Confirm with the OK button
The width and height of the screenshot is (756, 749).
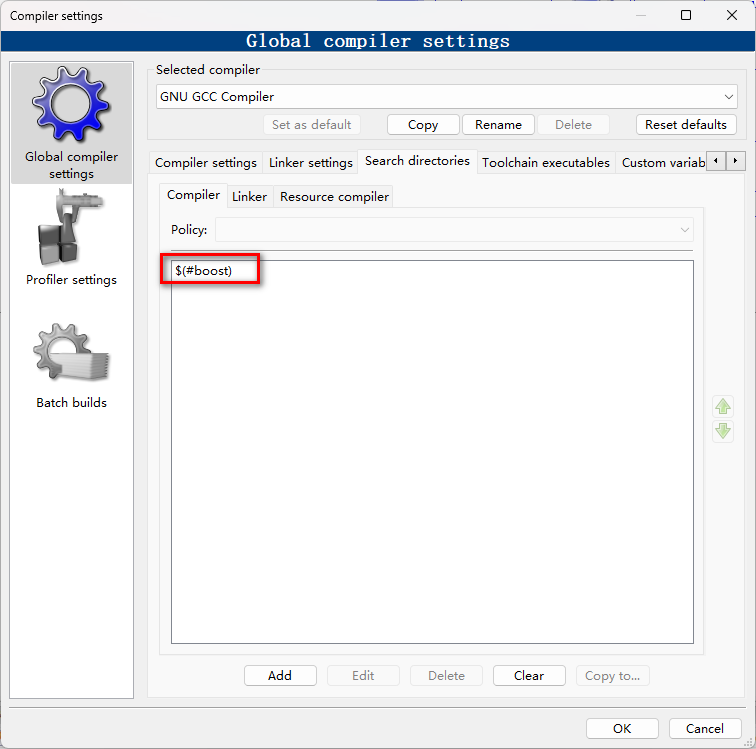(x=622, y=728)
